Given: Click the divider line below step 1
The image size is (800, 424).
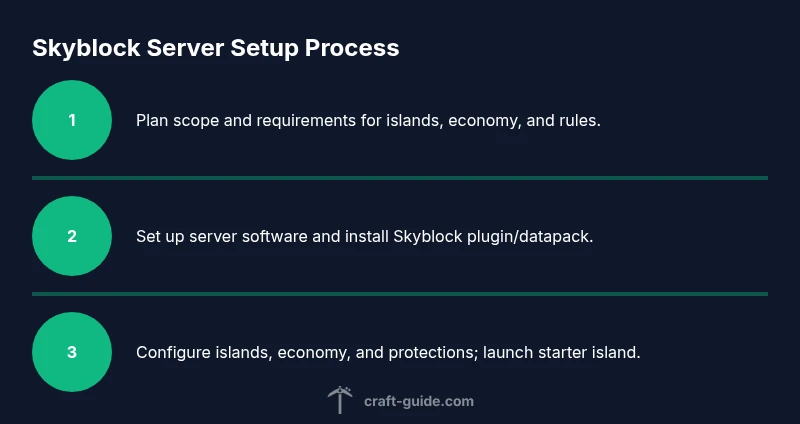Looking at the screenshot, I should point(400,178).
